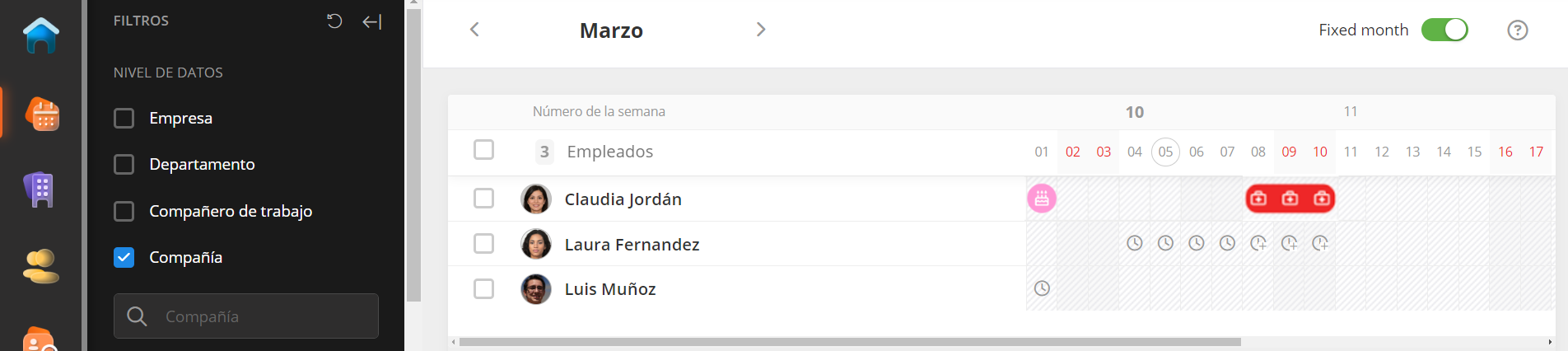This screenshot has height=351, width=1568.
Task: Open the help question mark icon
Action: [x=1517, y=30]
